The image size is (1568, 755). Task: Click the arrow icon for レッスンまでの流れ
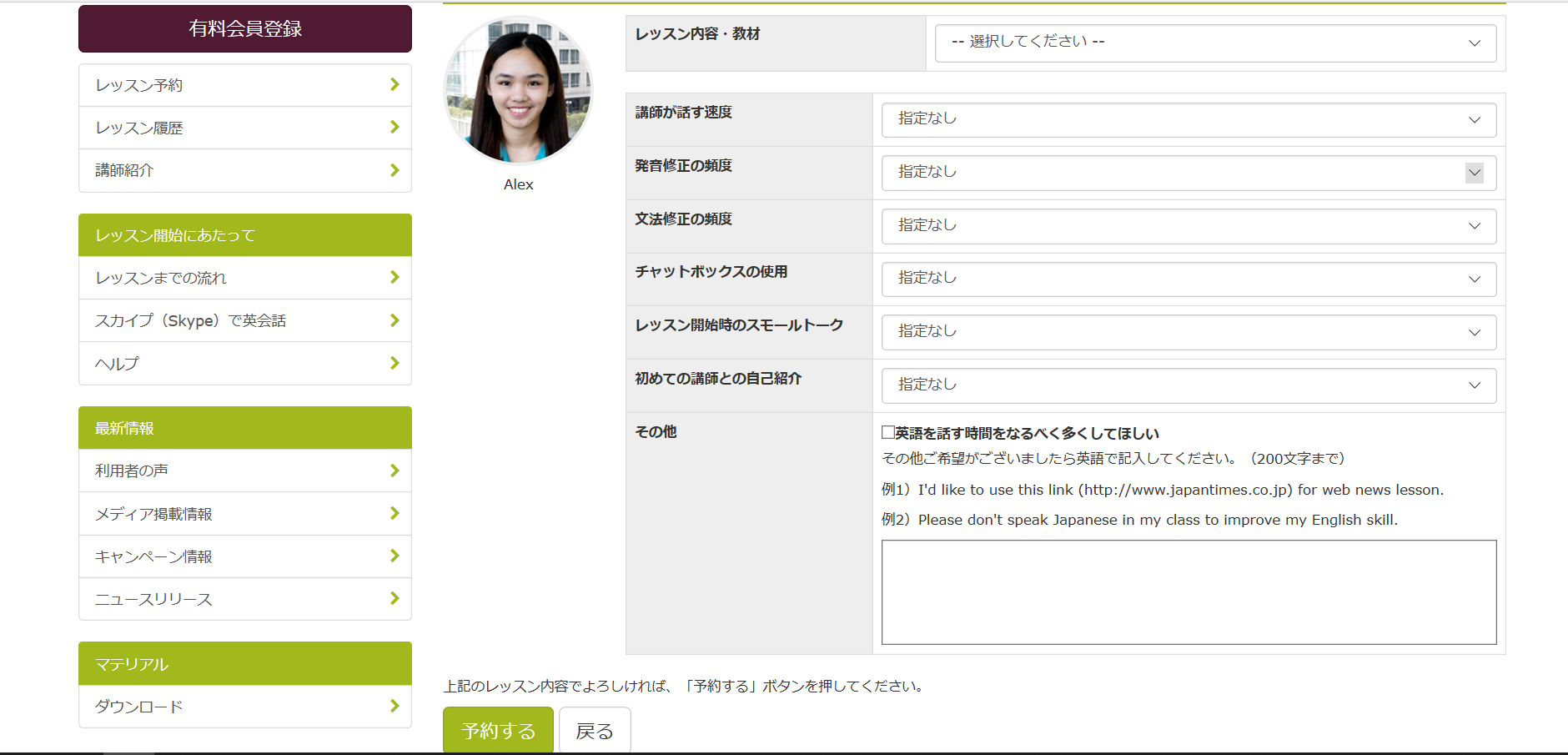click(x=395, y=278)
